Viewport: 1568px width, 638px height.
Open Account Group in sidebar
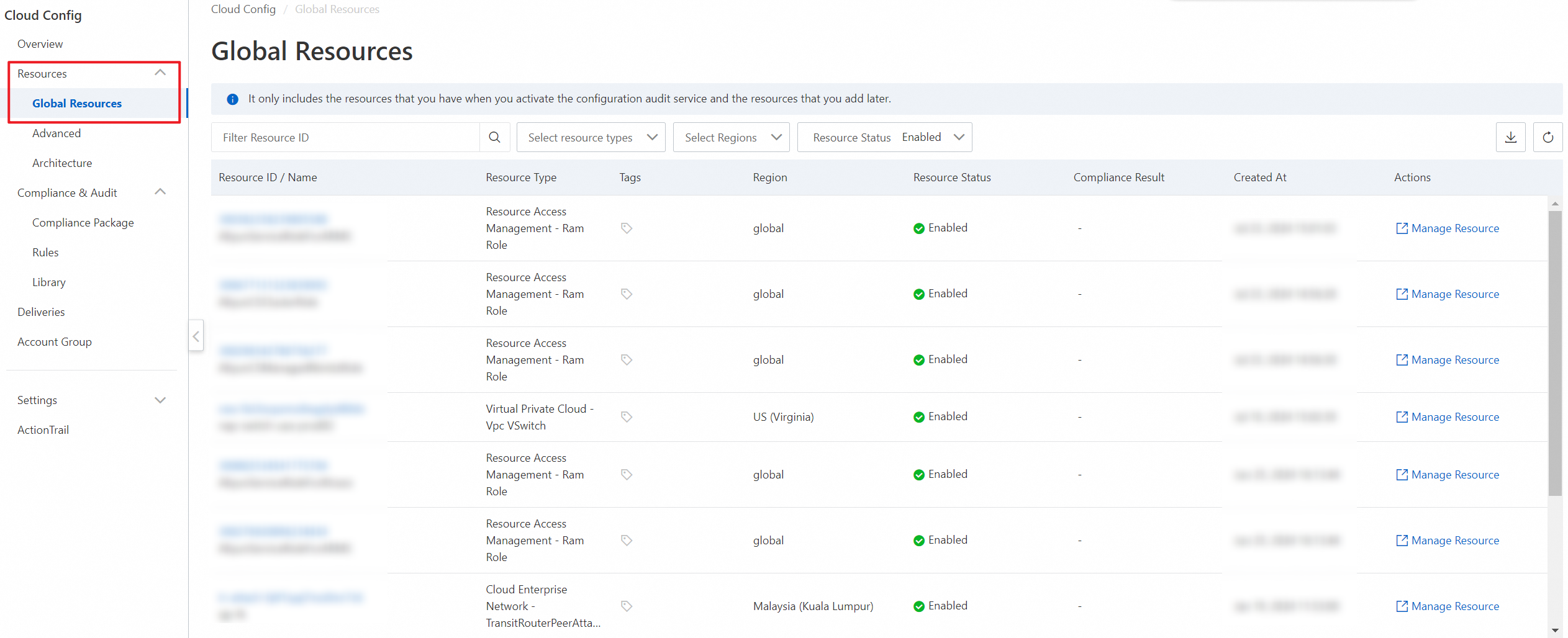[55, 342]
